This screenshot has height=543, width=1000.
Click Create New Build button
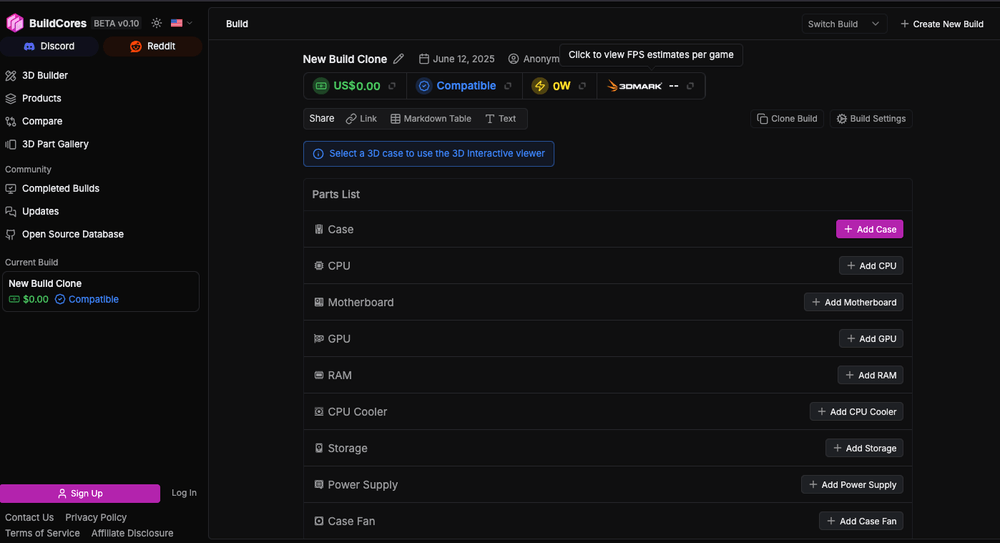tap(941, 24)
